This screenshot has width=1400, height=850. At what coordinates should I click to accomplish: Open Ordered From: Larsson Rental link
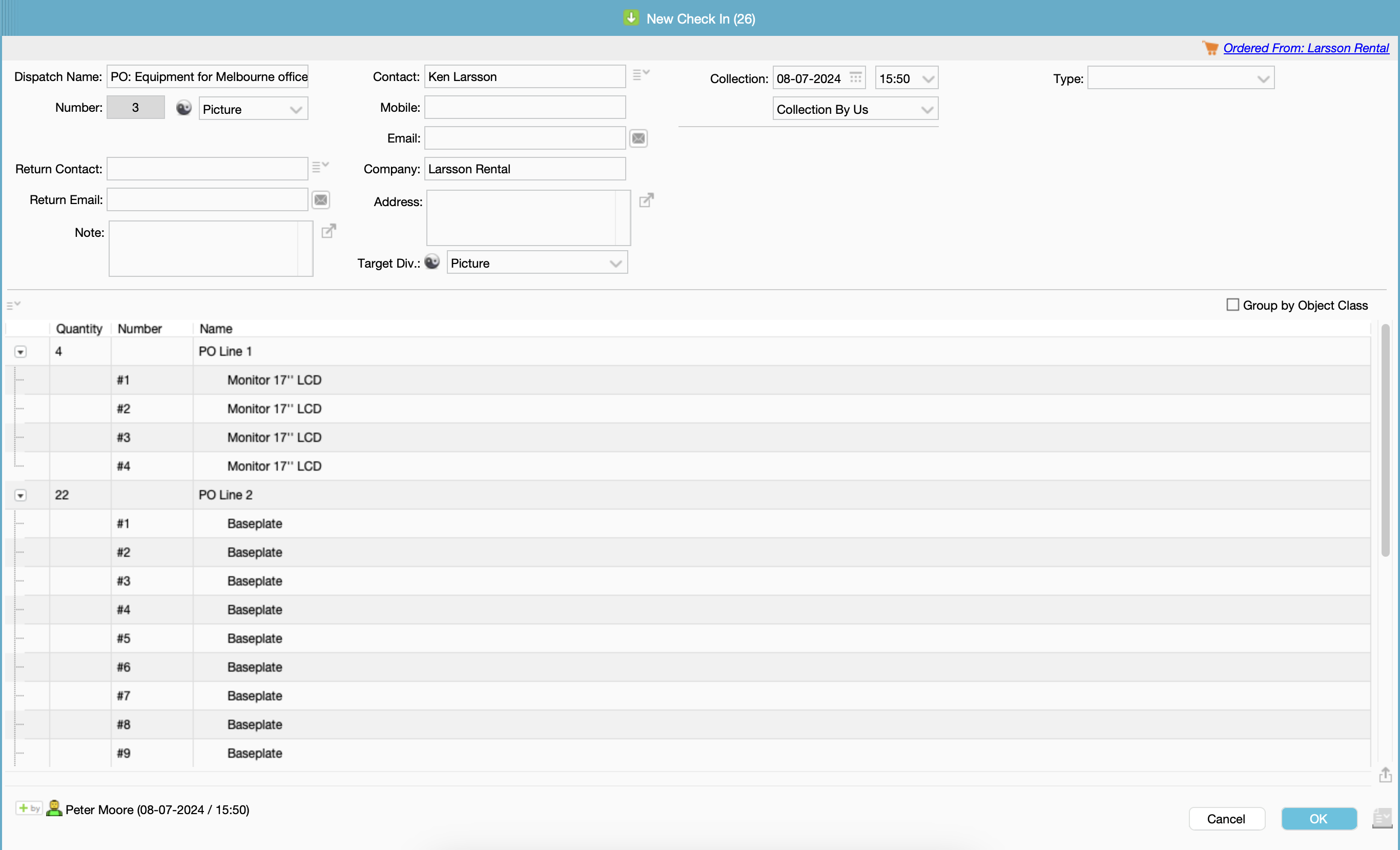click(x=1305, y=48)
